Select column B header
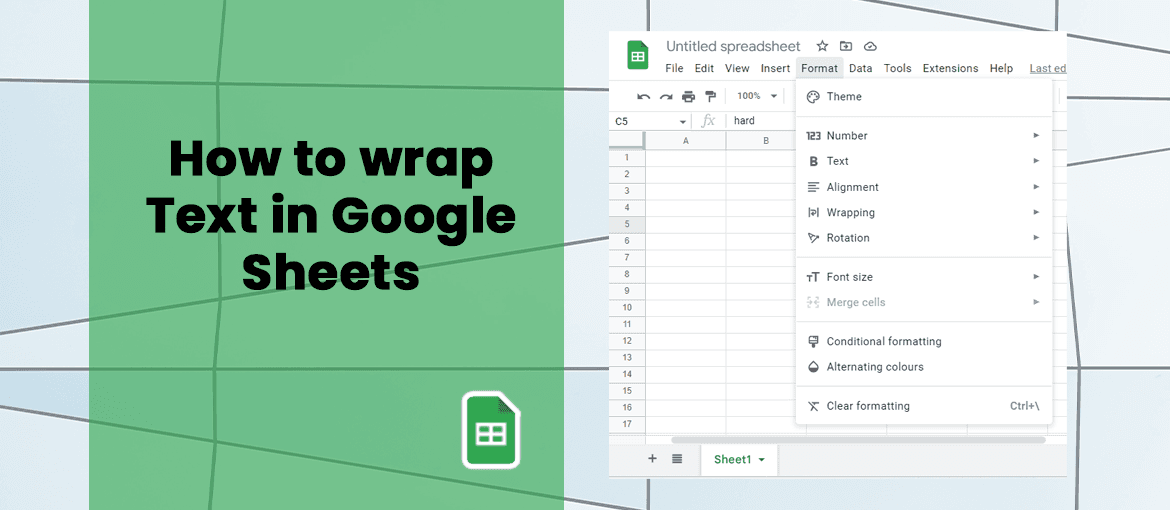Image resolution: width=1170 pixels, height=510 pixels. point(766,140)
